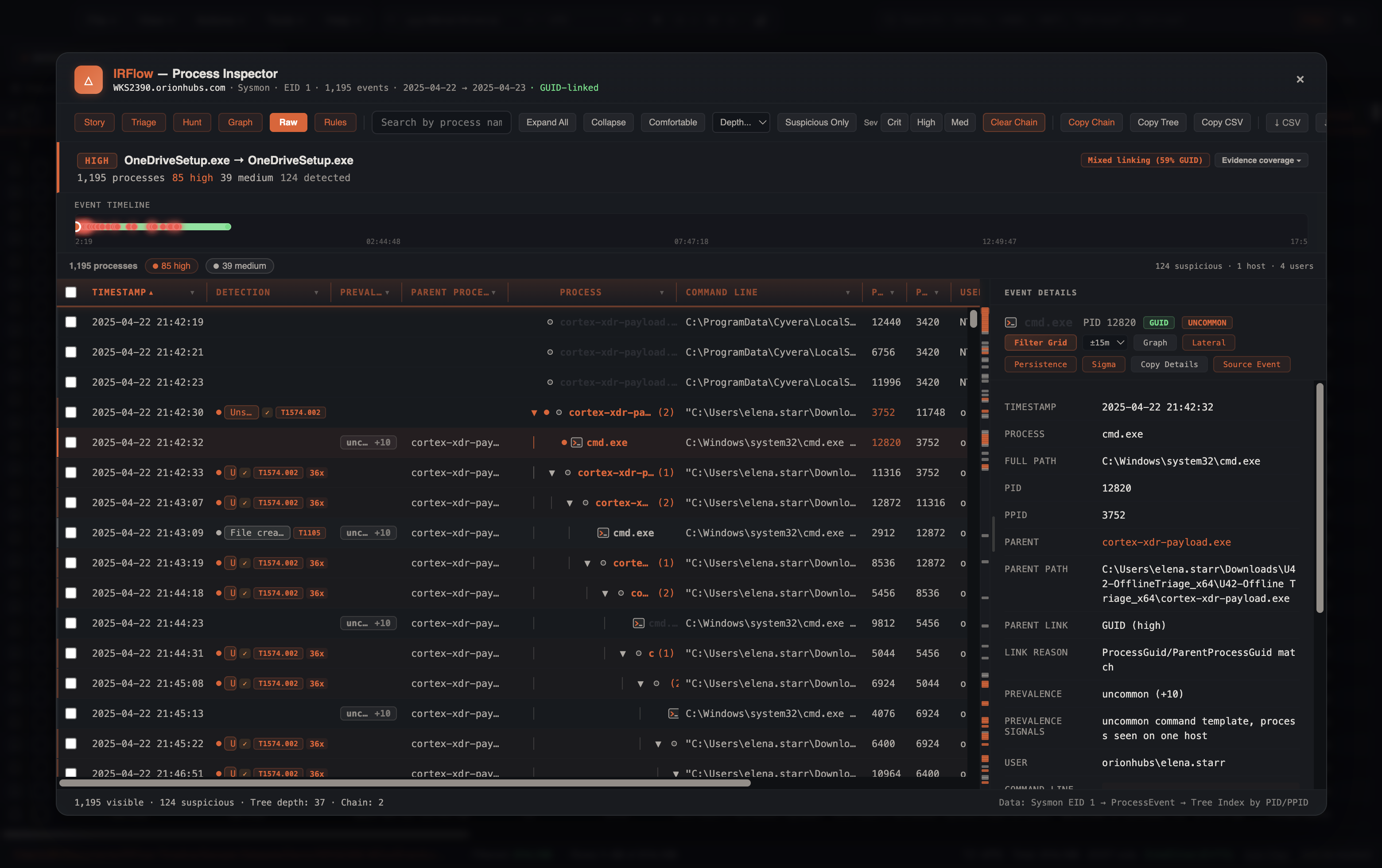This screenshot has height=868, width=1382.
Task: Click the Clear Chain button
Action: point(1013,122)
